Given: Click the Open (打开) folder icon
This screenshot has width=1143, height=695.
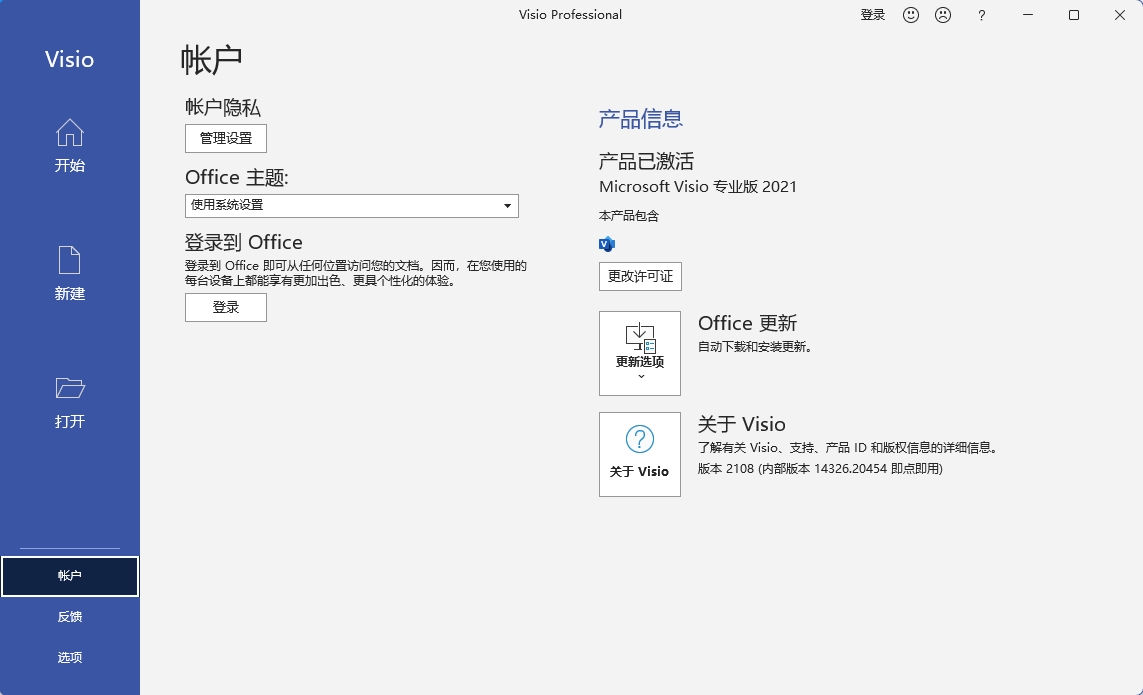Looking at the screenshot, I should (x=69, y=388).
